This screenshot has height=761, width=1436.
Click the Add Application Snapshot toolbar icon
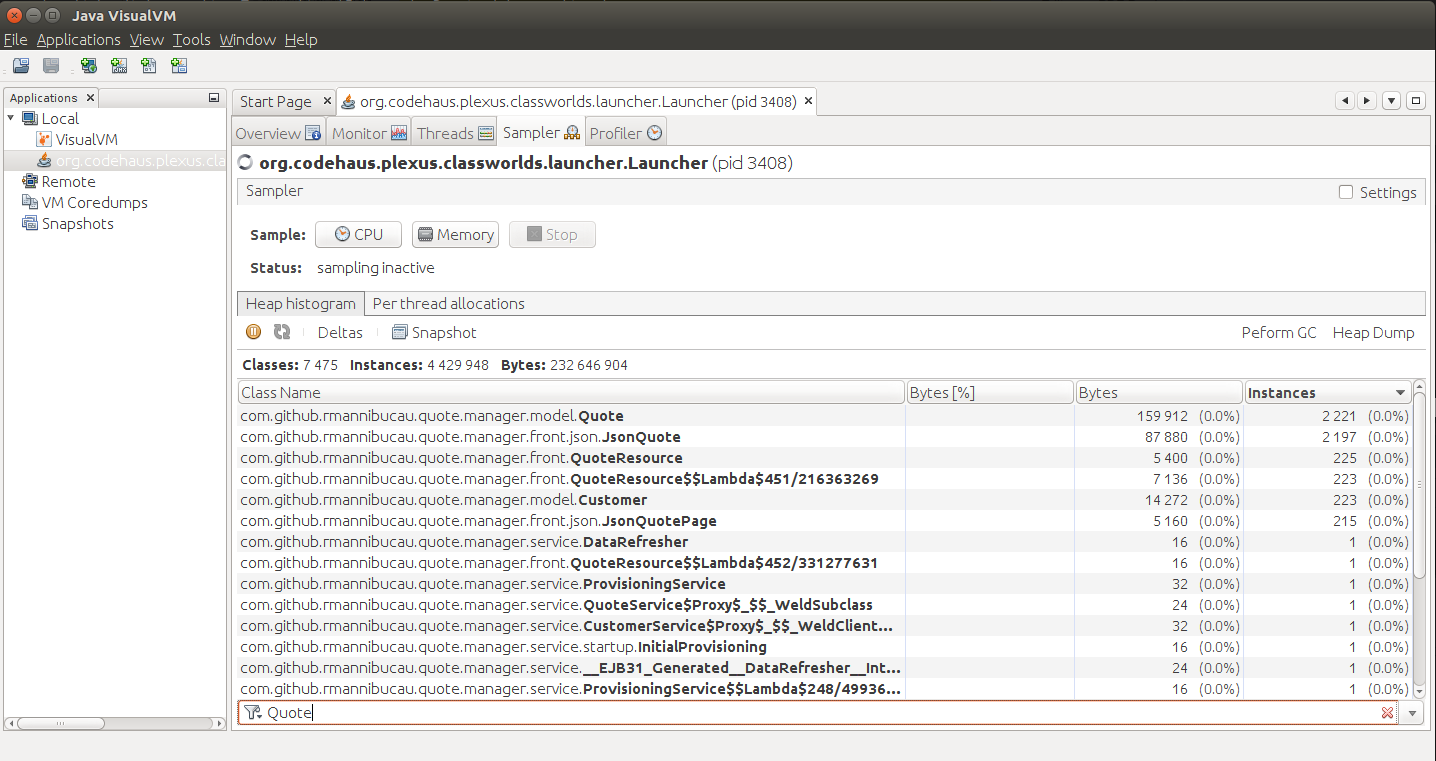179,66
